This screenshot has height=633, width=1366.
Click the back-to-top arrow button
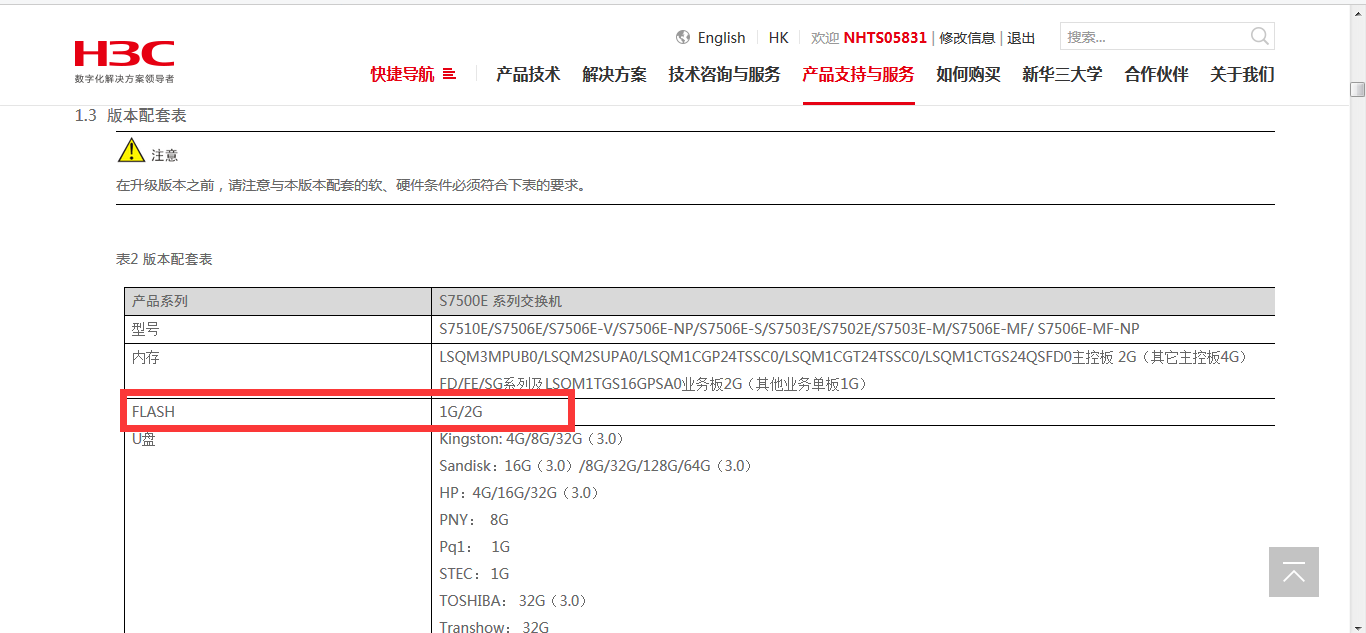(1294, 572)
